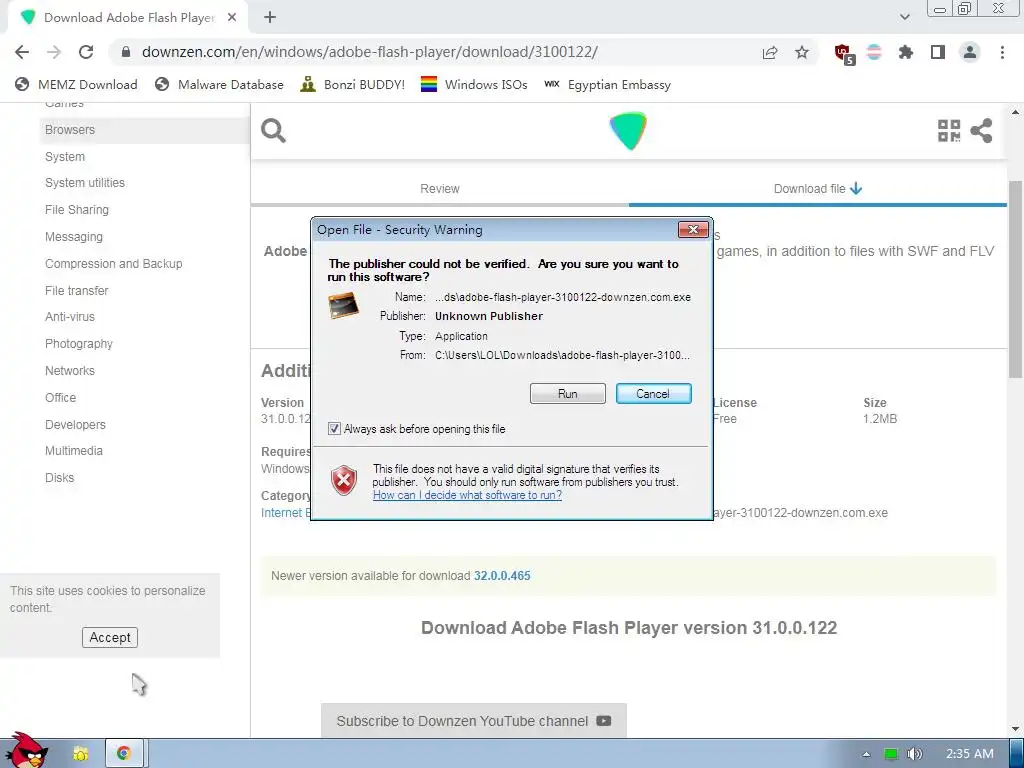Select Disks category

point(59,477)
